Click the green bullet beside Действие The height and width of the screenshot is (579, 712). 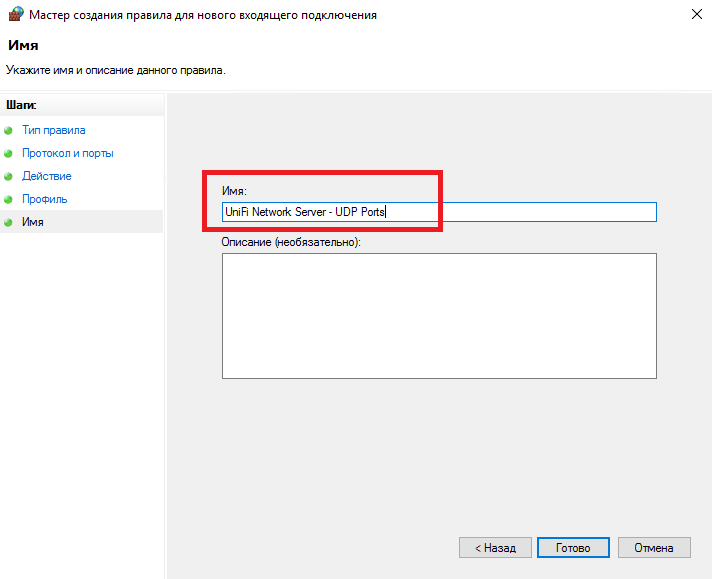(x=8, y=177)
